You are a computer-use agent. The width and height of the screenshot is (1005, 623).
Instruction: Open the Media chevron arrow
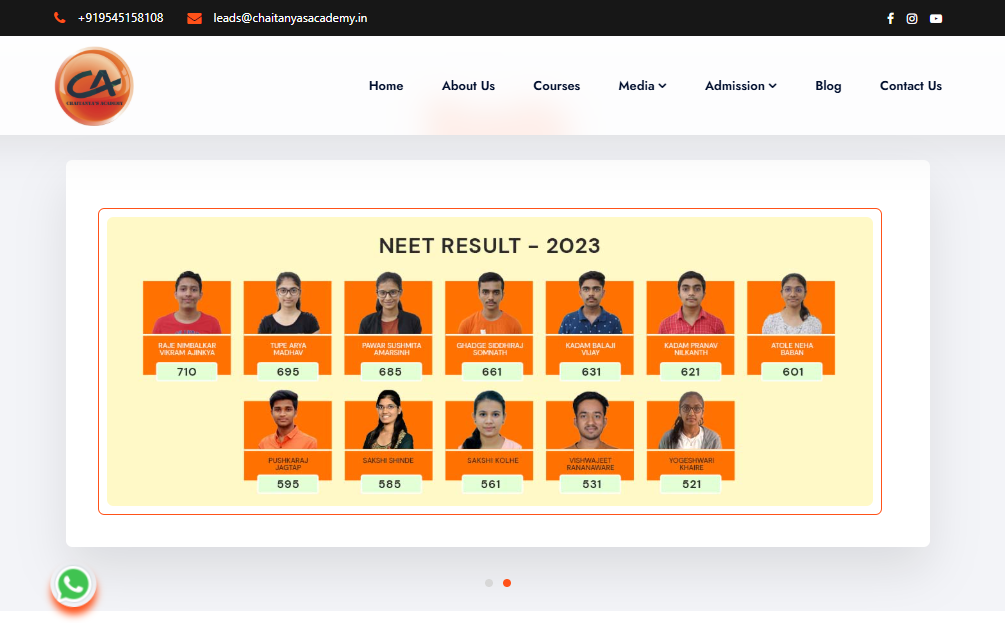[x=664, y=86]
